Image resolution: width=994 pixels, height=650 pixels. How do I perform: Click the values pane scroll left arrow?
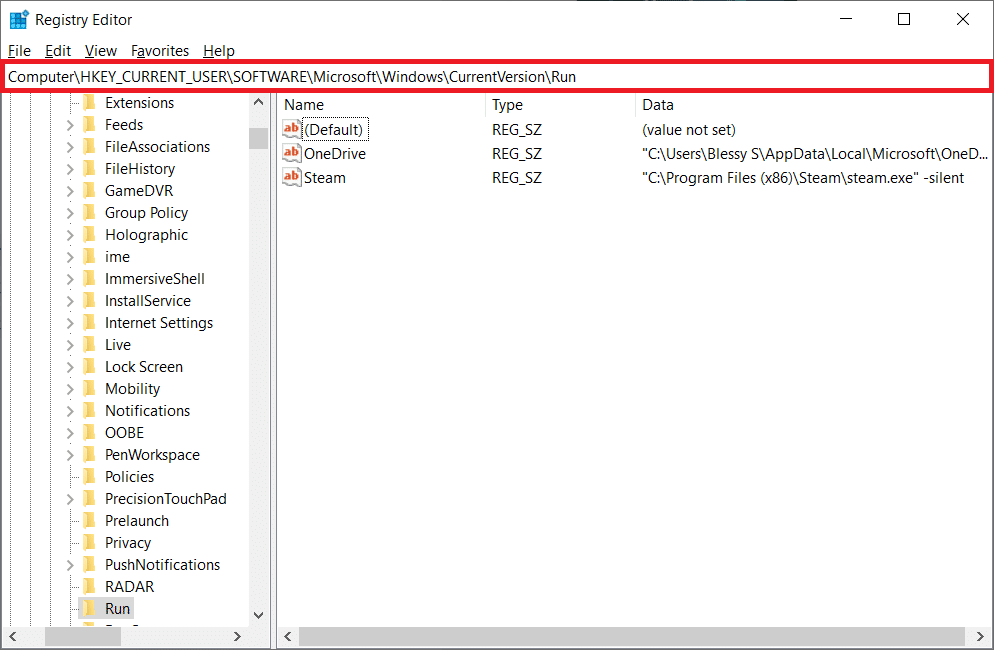pos(288,636)
